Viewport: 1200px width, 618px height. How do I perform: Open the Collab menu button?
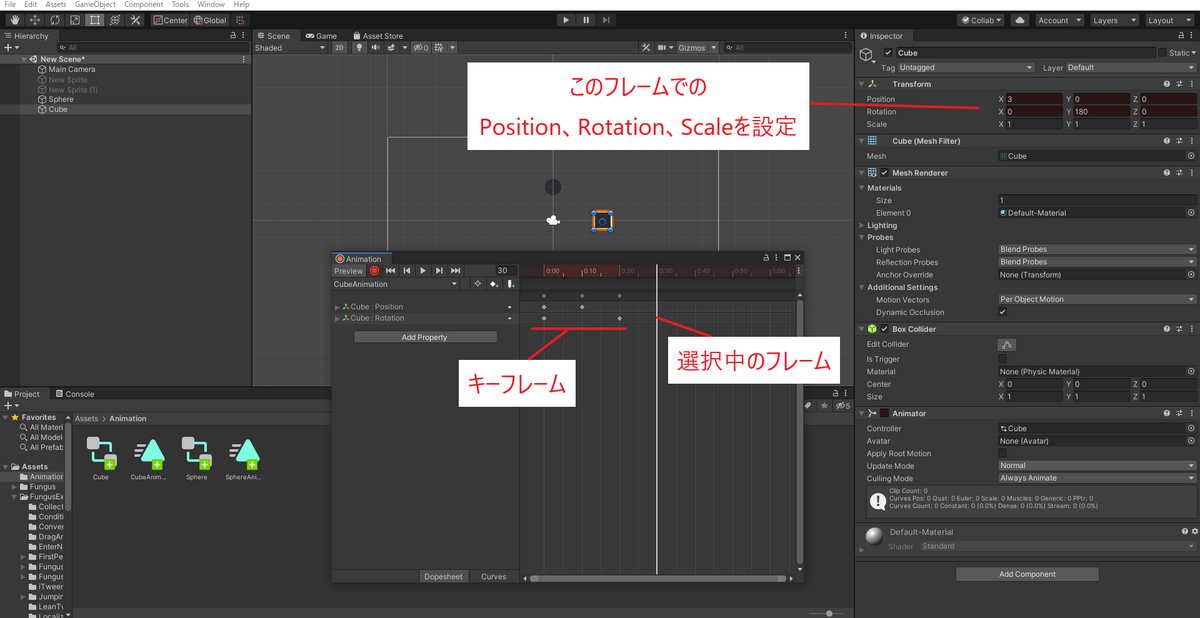click(x=982, y=20)
